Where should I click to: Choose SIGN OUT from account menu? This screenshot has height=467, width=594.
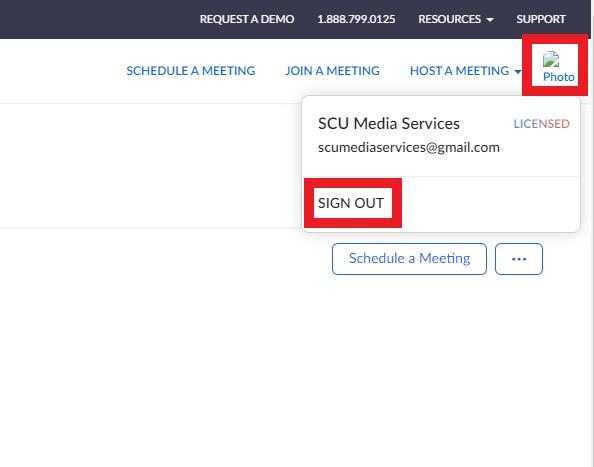coord(351,203)
